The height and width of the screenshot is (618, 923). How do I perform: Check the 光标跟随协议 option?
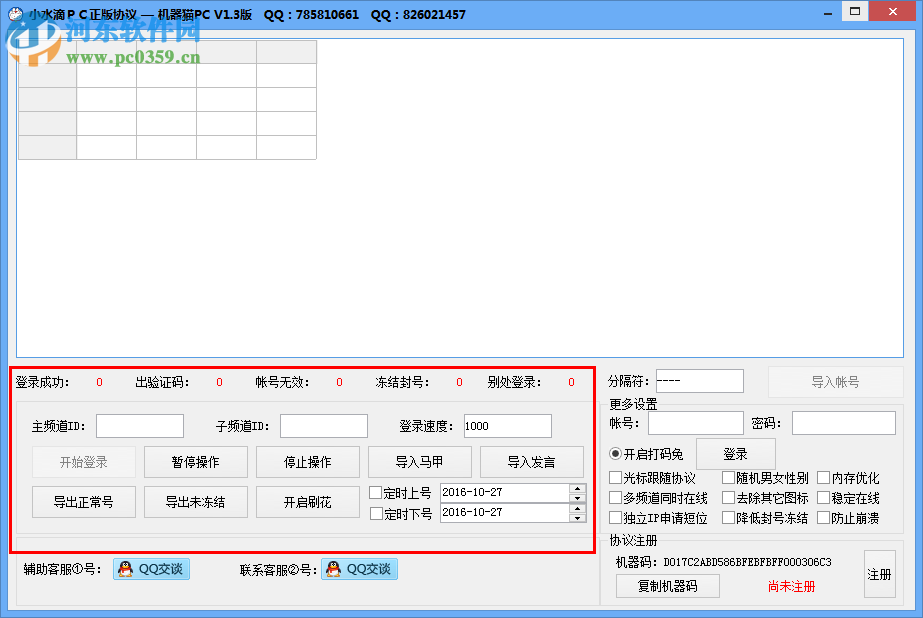[x=617, y=477]
